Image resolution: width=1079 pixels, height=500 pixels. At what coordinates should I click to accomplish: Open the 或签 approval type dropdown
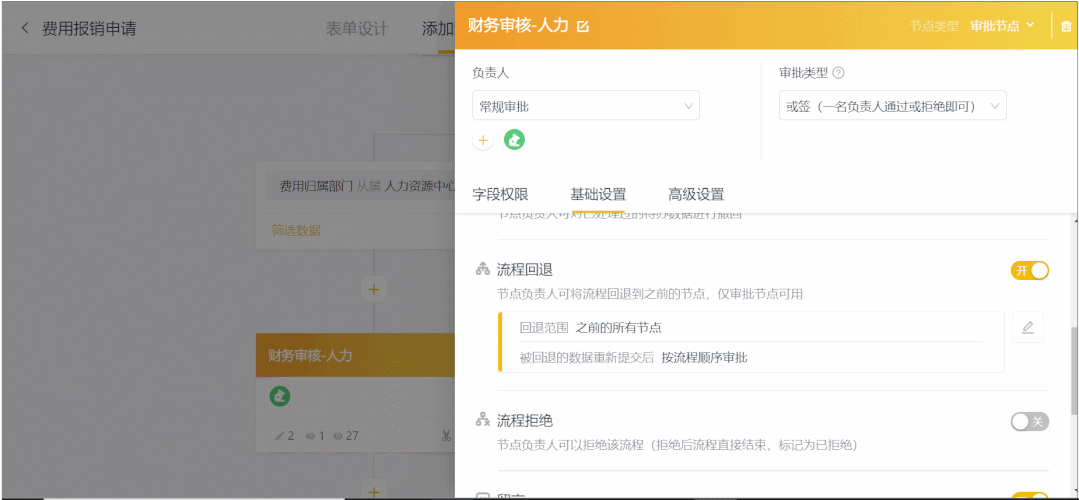coord(893,106)
